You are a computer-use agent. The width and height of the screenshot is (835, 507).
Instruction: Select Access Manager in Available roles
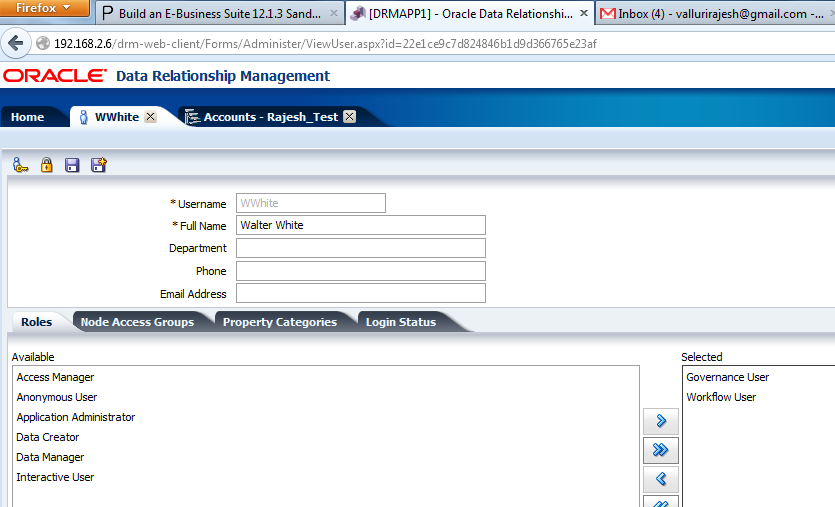(x=55, y=377)
